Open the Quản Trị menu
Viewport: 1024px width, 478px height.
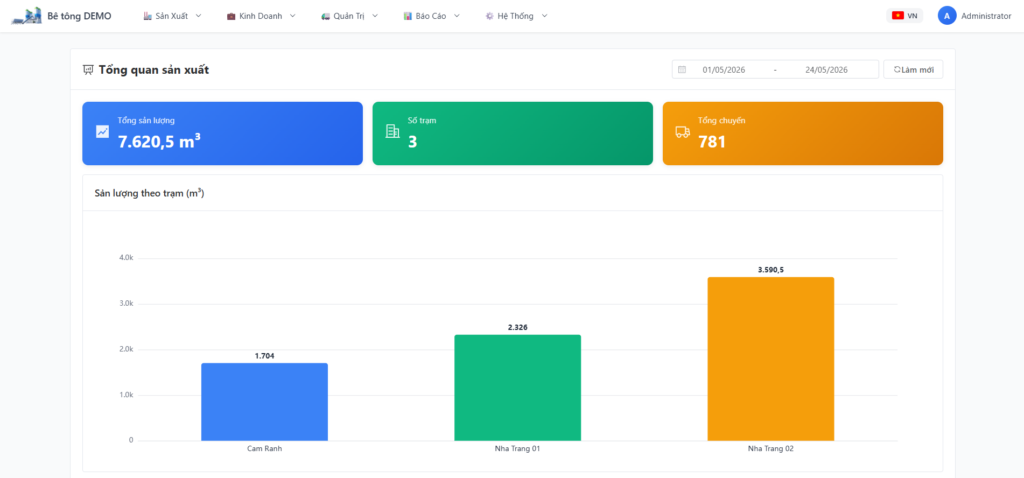point(349,16)
